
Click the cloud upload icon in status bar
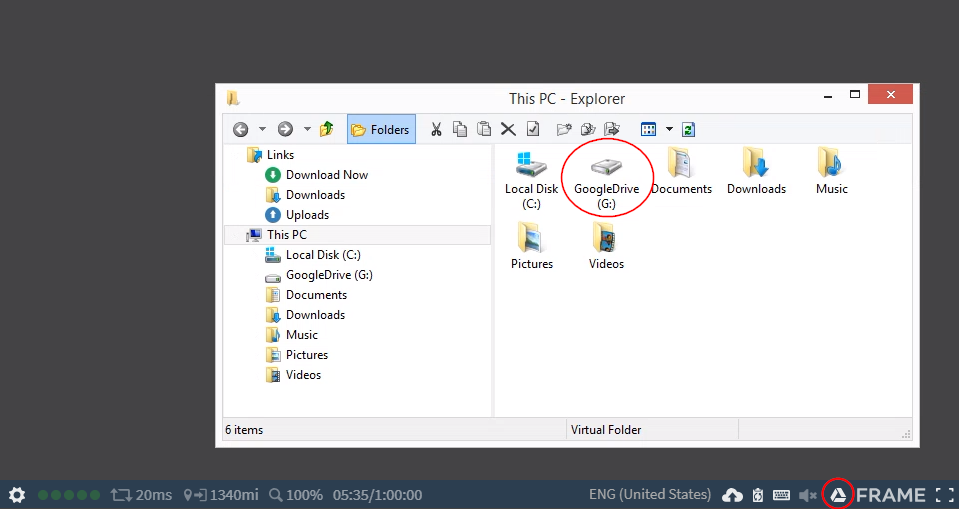(732, 495)
